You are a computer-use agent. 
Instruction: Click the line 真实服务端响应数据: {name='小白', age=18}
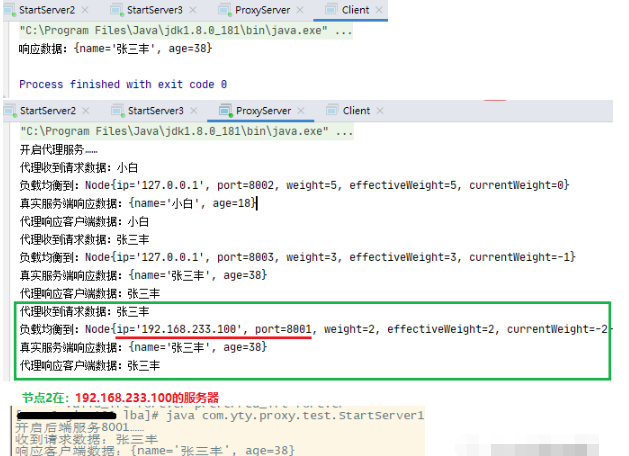point(138,203)
